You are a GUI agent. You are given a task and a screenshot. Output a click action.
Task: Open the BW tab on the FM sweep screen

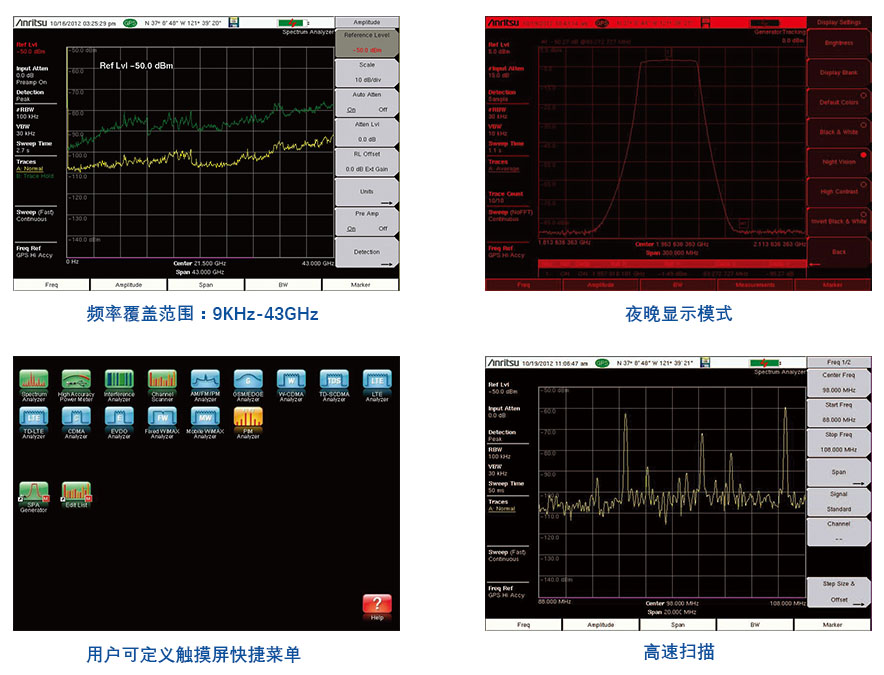tap(755, 625)
